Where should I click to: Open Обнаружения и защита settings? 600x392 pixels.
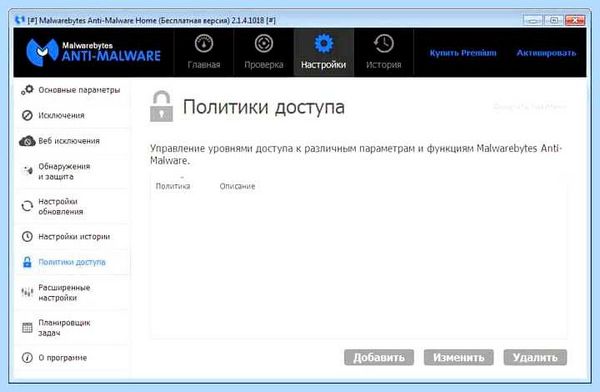pos(73,172)
